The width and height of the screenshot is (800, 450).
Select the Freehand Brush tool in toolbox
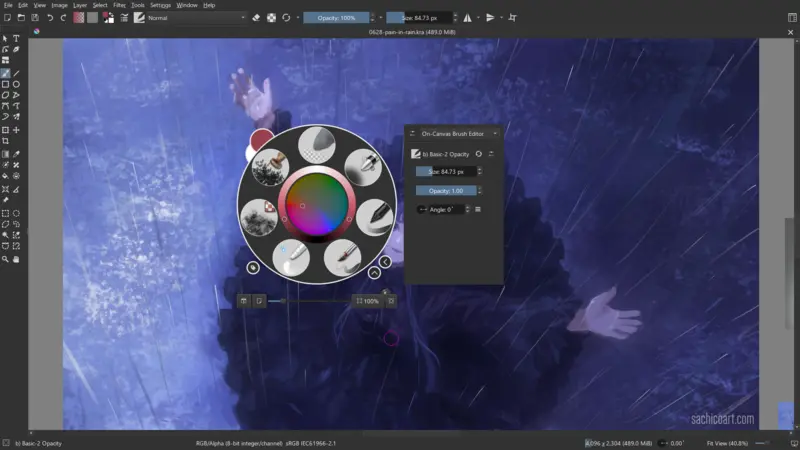(6, 73)
